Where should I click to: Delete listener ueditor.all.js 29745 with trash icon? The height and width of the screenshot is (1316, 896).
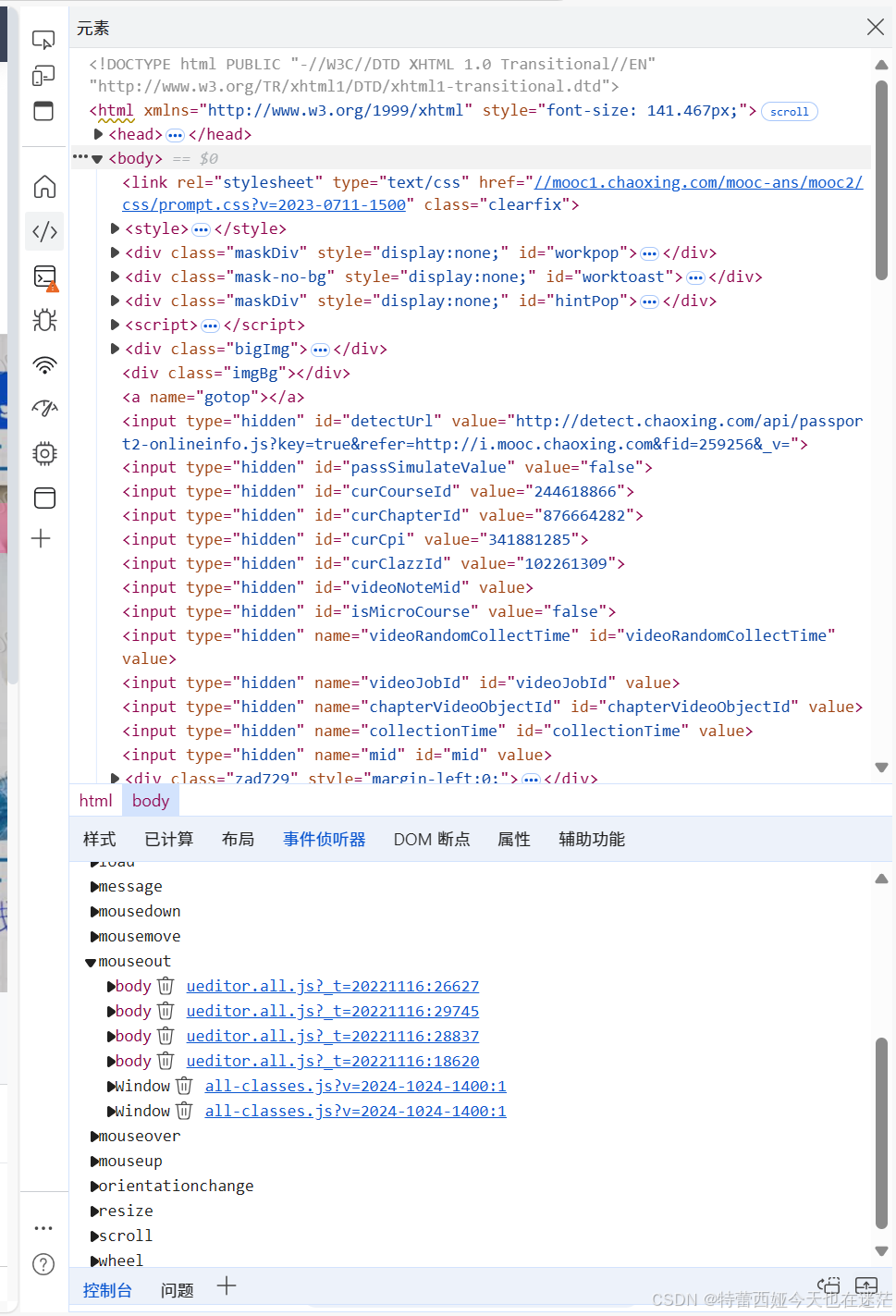[166, 1011]
